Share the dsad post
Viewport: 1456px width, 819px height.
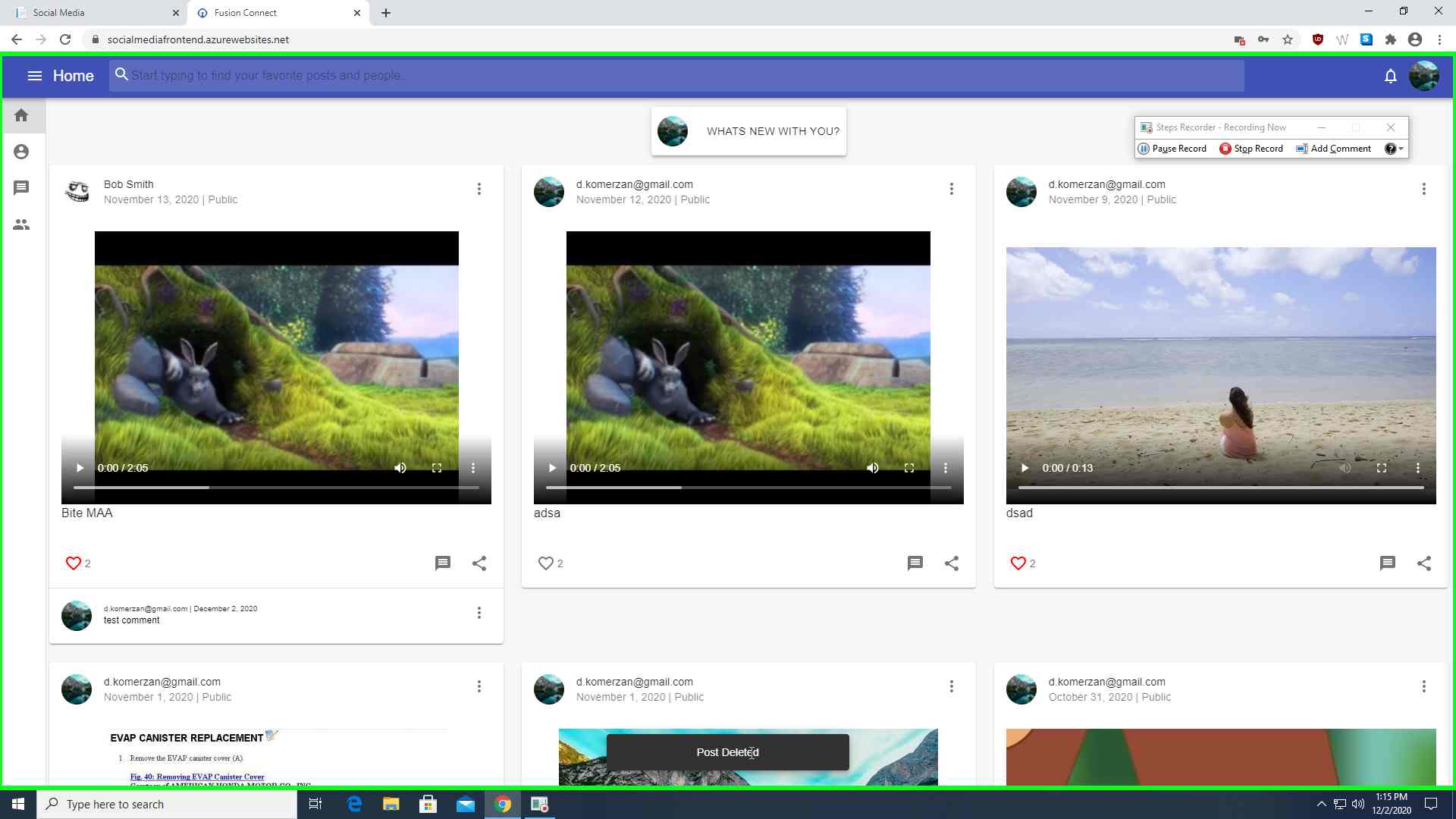click(x=1424, y=563)
